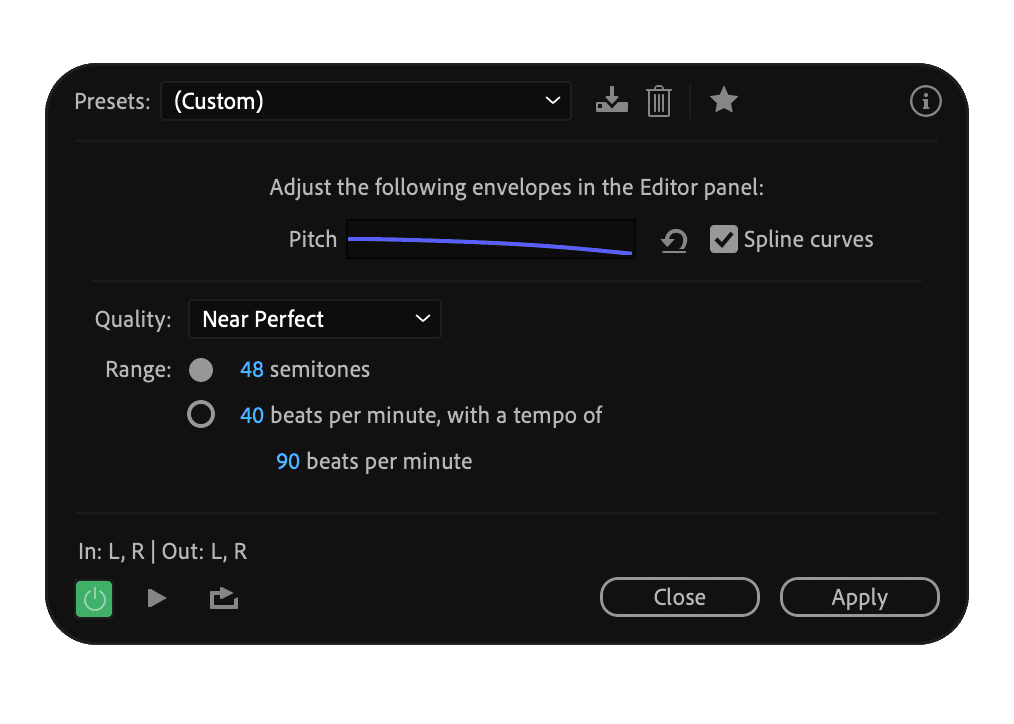Toggle the loop preview icon
1014x724 pixels.
[x=223, y=599]
